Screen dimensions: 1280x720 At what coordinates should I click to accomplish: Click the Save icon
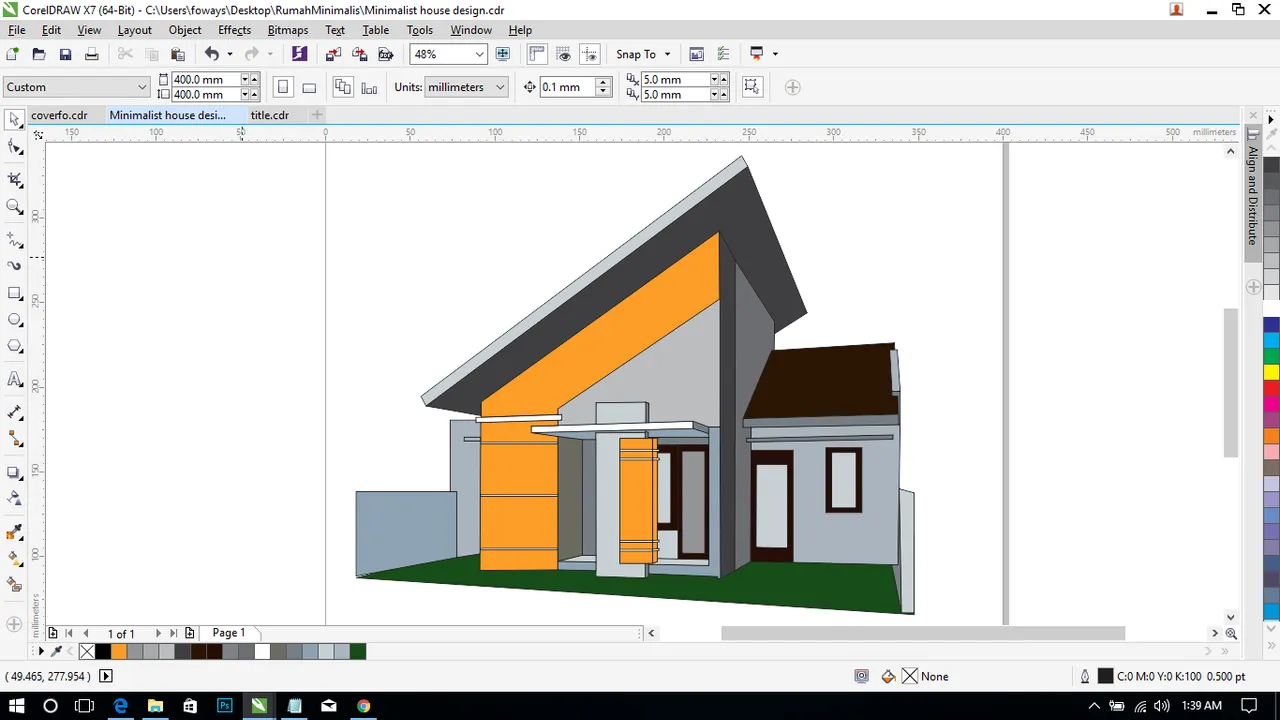click(65, 54)
